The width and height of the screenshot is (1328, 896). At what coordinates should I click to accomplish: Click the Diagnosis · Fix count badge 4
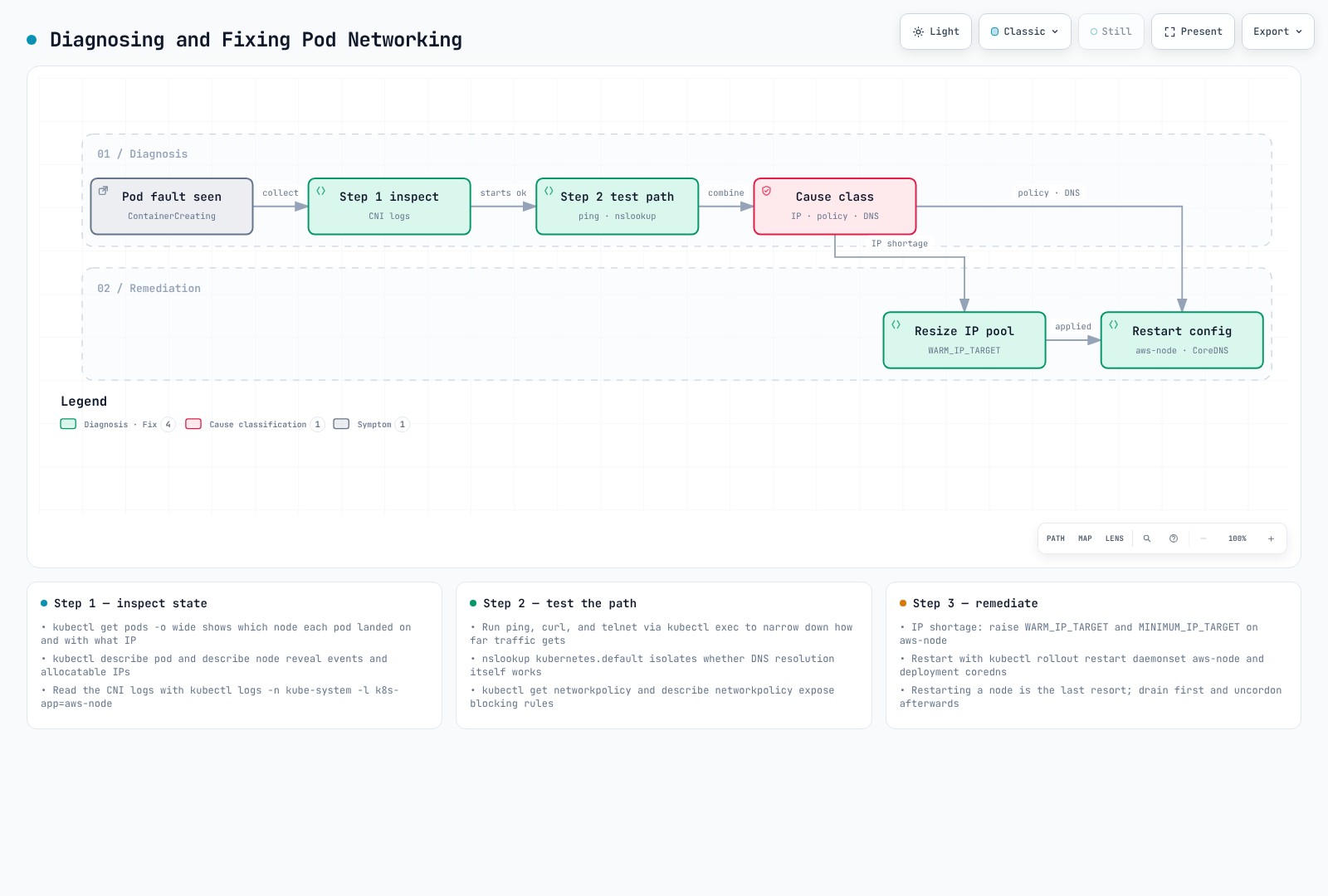pyautogui.click(x=168, y=424)
